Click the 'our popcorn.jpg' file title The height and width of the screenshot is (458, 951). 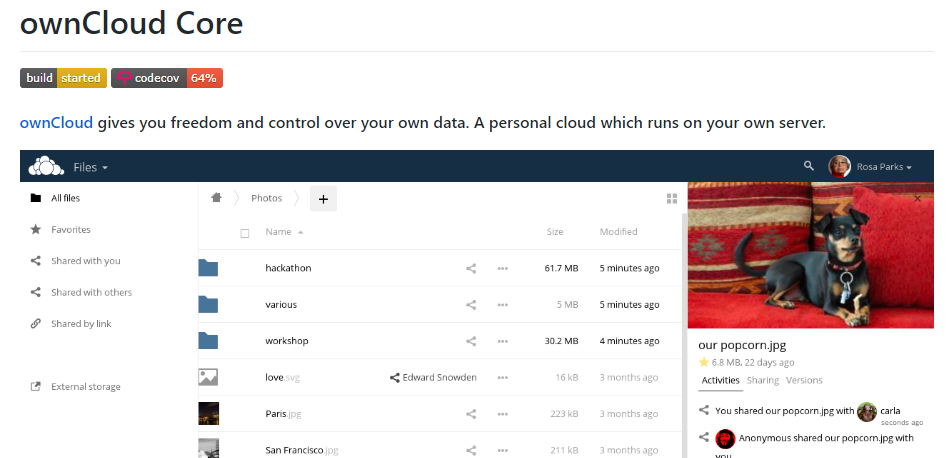742,345
